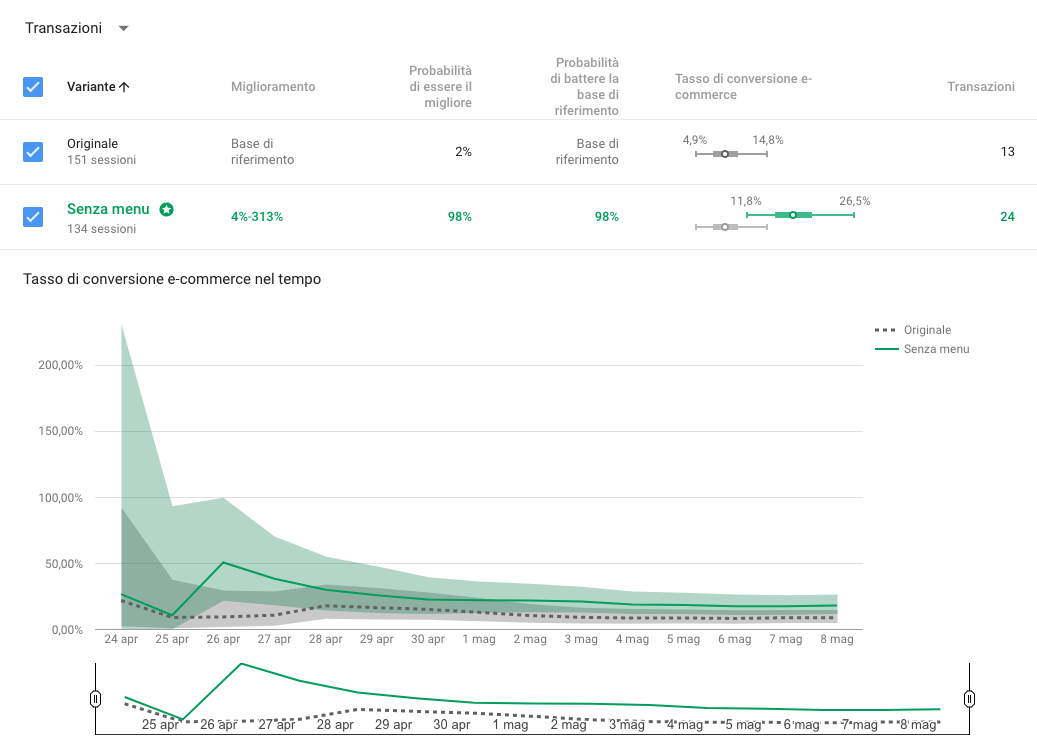This screenshot has width=1037, height=754.
Task: Select the Originale variant name
Action: click(93, 144)
